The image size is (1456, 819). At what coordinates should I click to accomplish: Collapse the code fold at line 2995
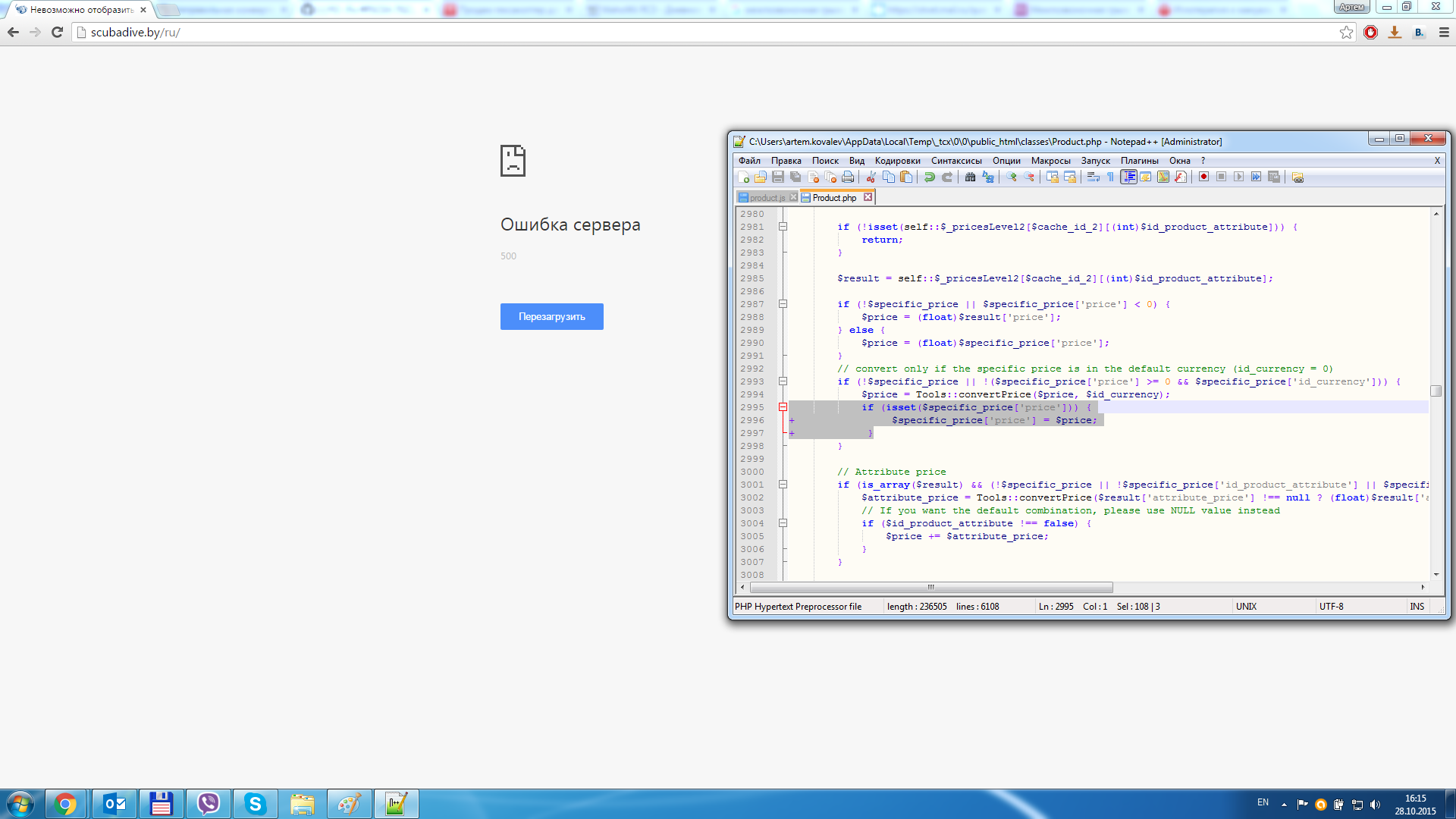pos(783,407)
